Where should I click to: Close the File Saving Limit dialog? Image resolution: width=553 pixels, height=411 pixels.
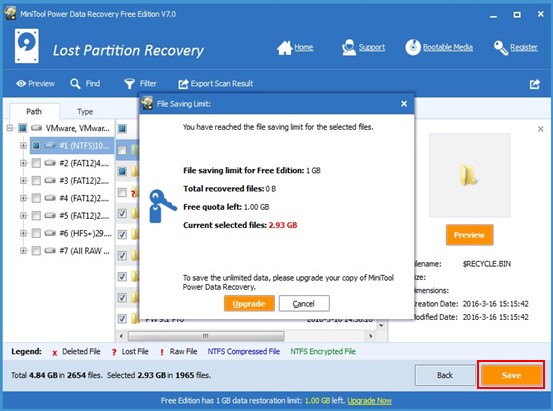point(404,104)
